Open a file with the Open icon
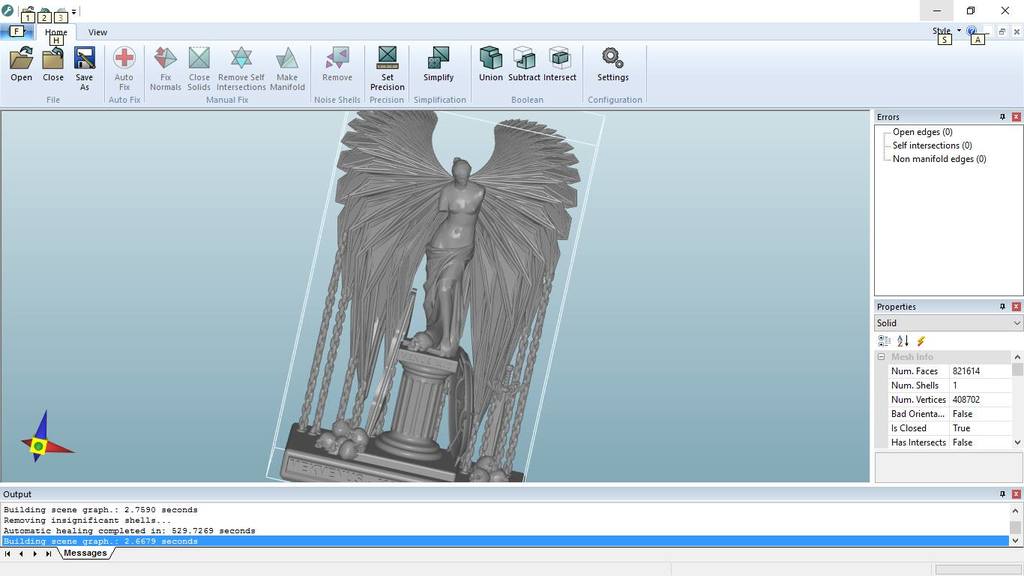The image size is (1024, 576). tap(21, 63)
